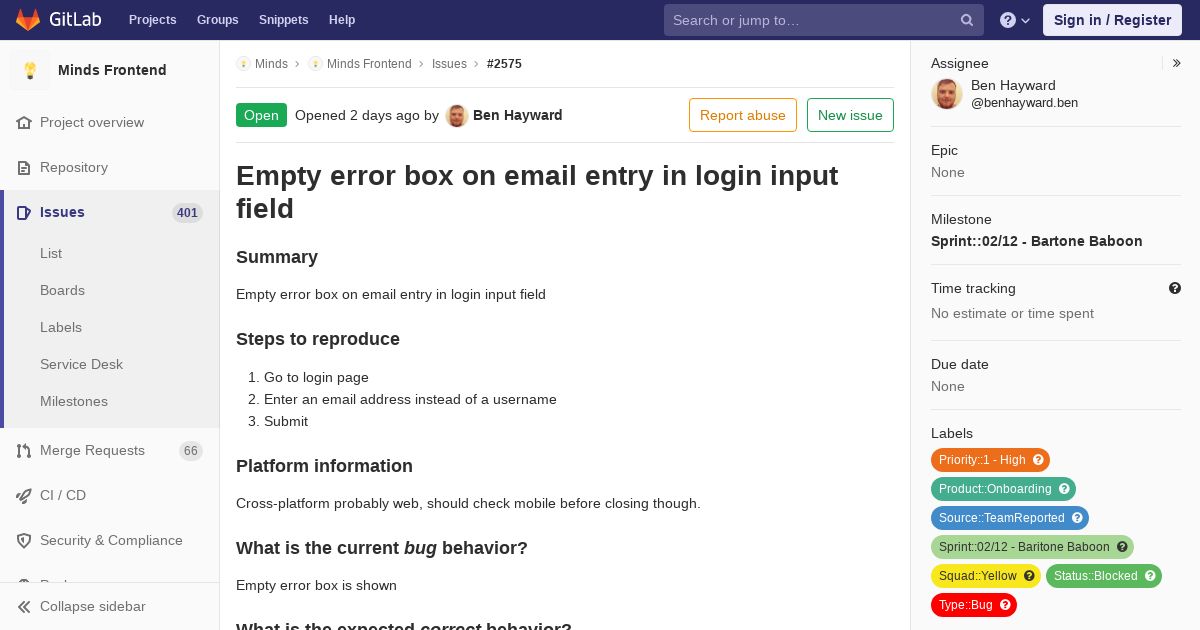Click Issues breadcrumb link
The width and height of the screenshot is (1200, 630).
449,64
